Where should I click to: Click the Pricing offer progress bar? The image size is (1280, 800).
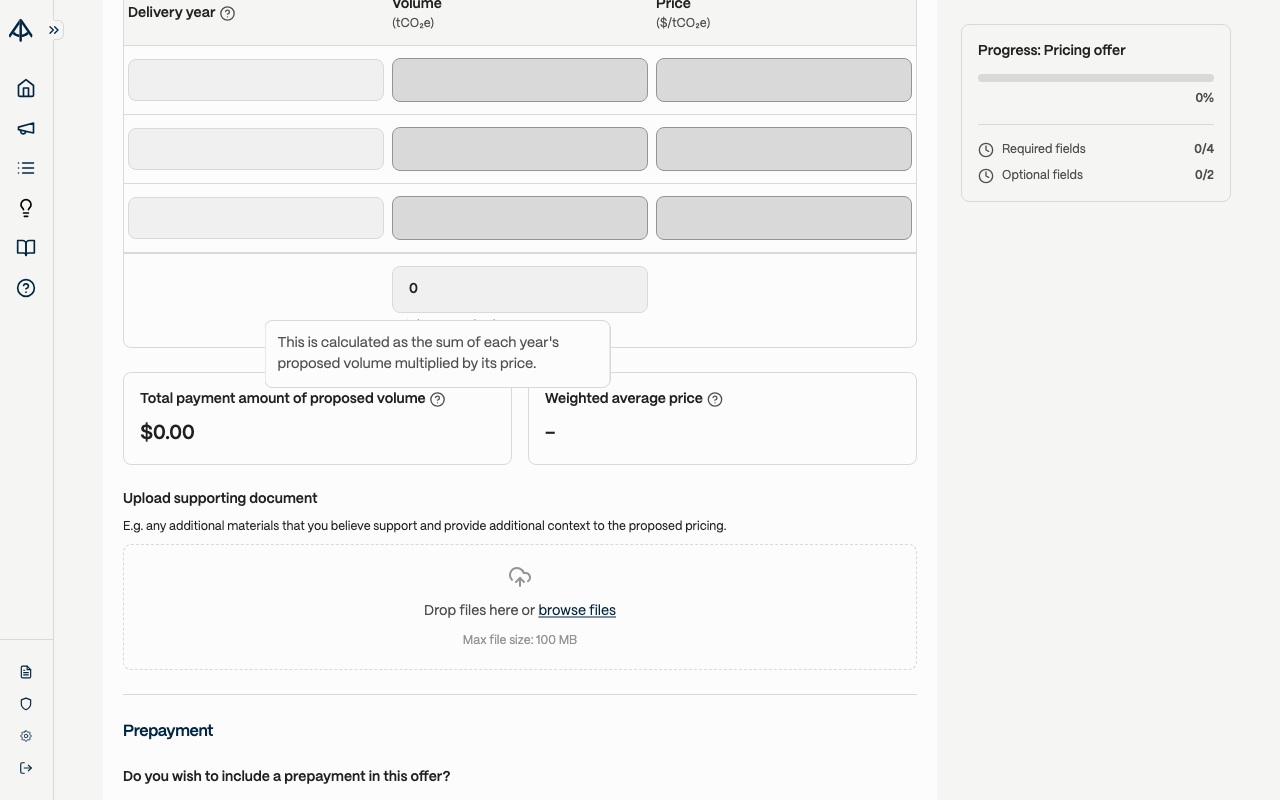point(1096,77)
